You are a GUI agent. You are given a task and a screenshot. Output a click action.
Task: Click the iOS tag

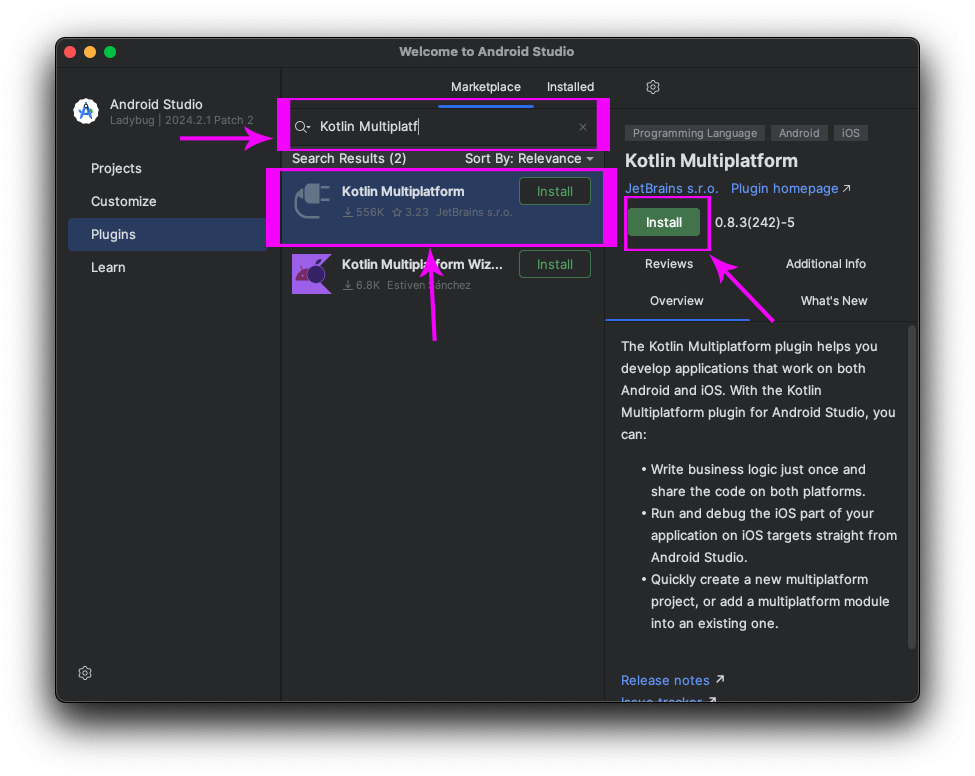(x=851, y=133)
